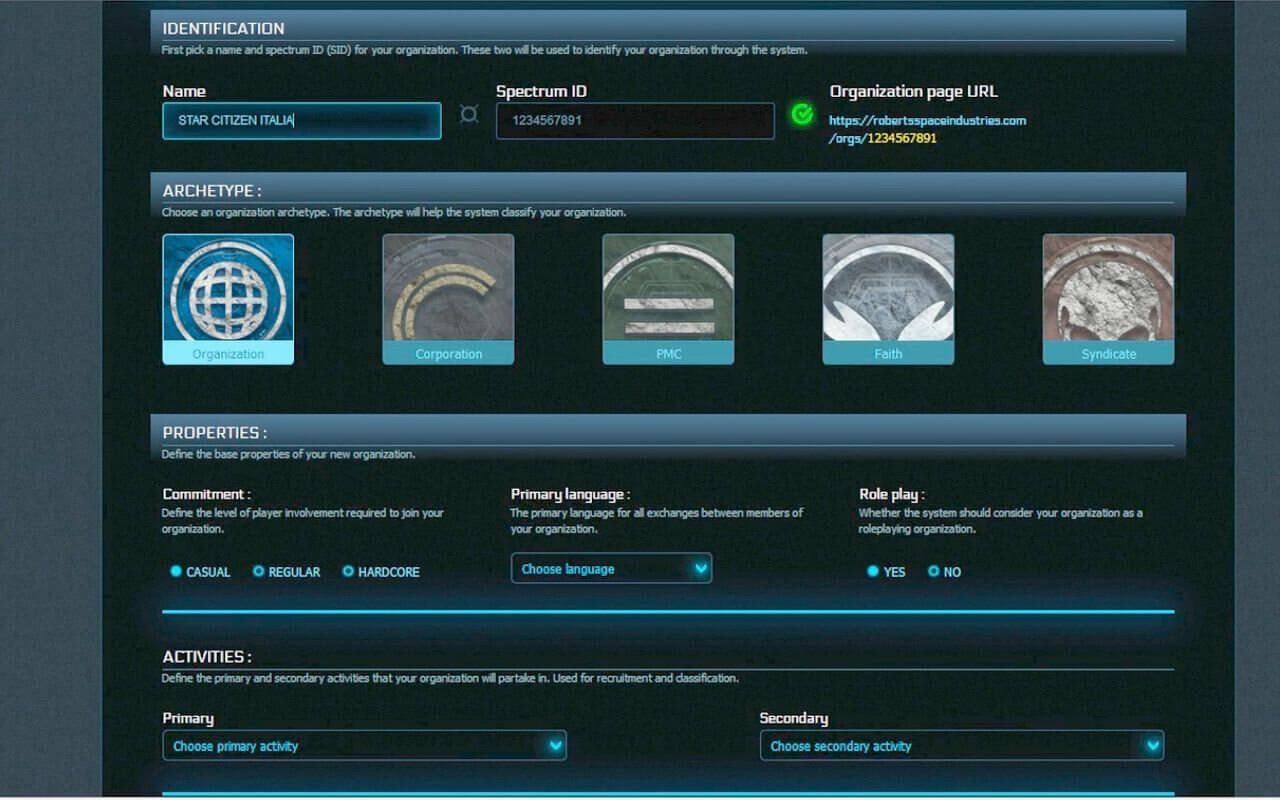The width and height of the screenshot is (1280, 800).
Task: Choose the Syndicate archetype skull icon
Action: click(x=1108, y=288)
